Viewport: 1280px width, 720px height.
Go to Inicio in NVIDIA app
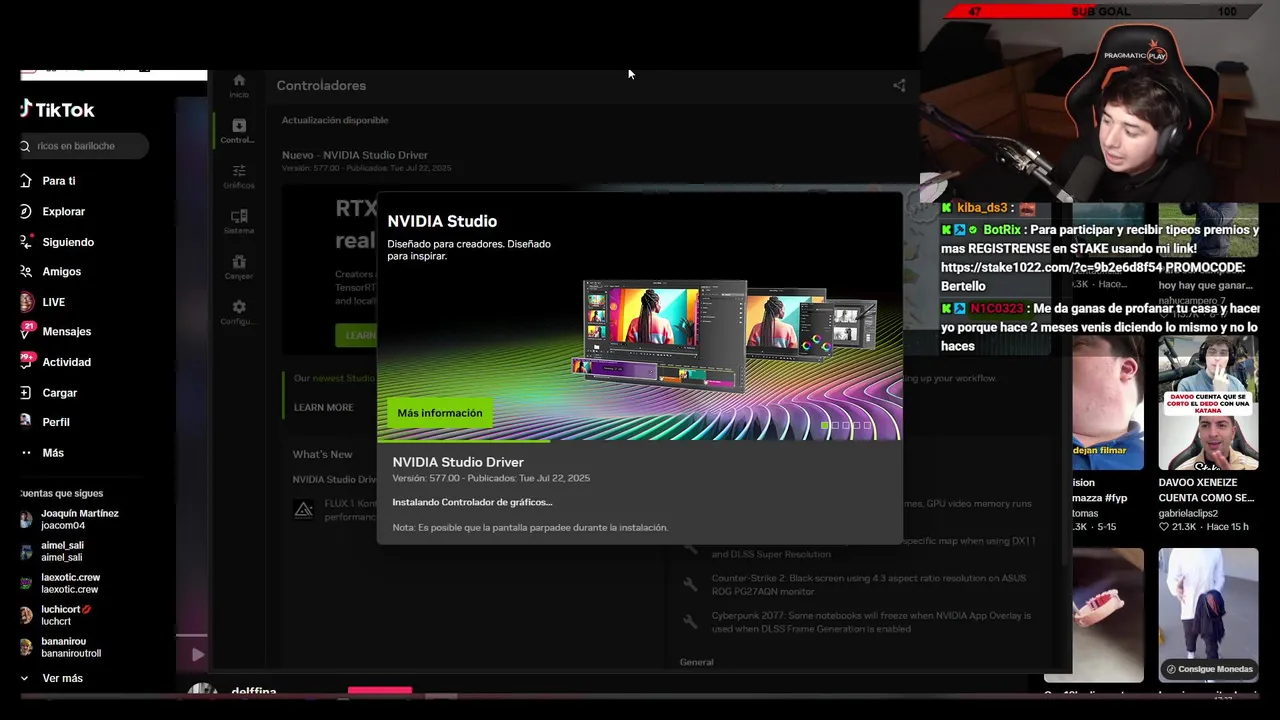pos(239,86)
